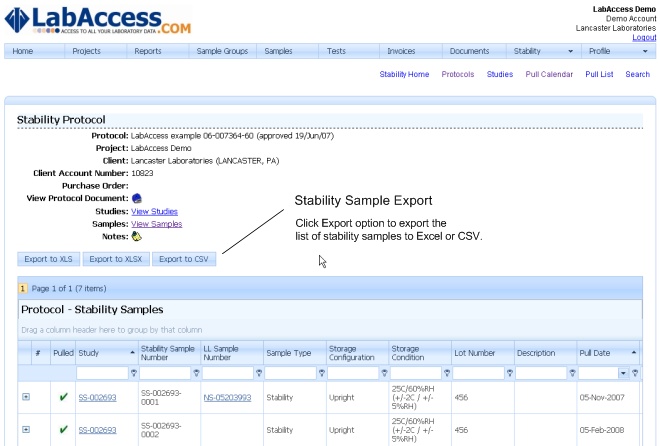Click the Export to XLSX button
Image resolution: width=660 pixels, height=446 pixels.
[115, 259]
